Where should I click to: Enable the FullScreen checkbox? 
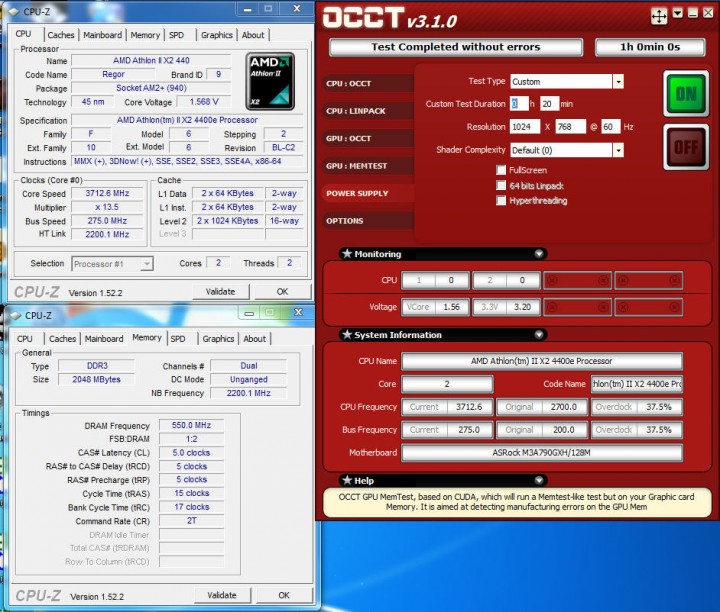click(x=501, y=170)
